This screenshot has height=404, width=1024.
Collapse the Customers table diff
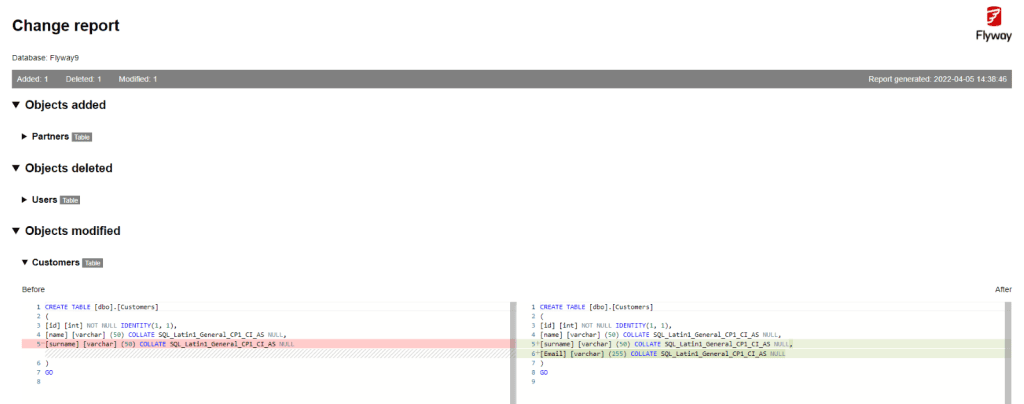tap(25, 263)
